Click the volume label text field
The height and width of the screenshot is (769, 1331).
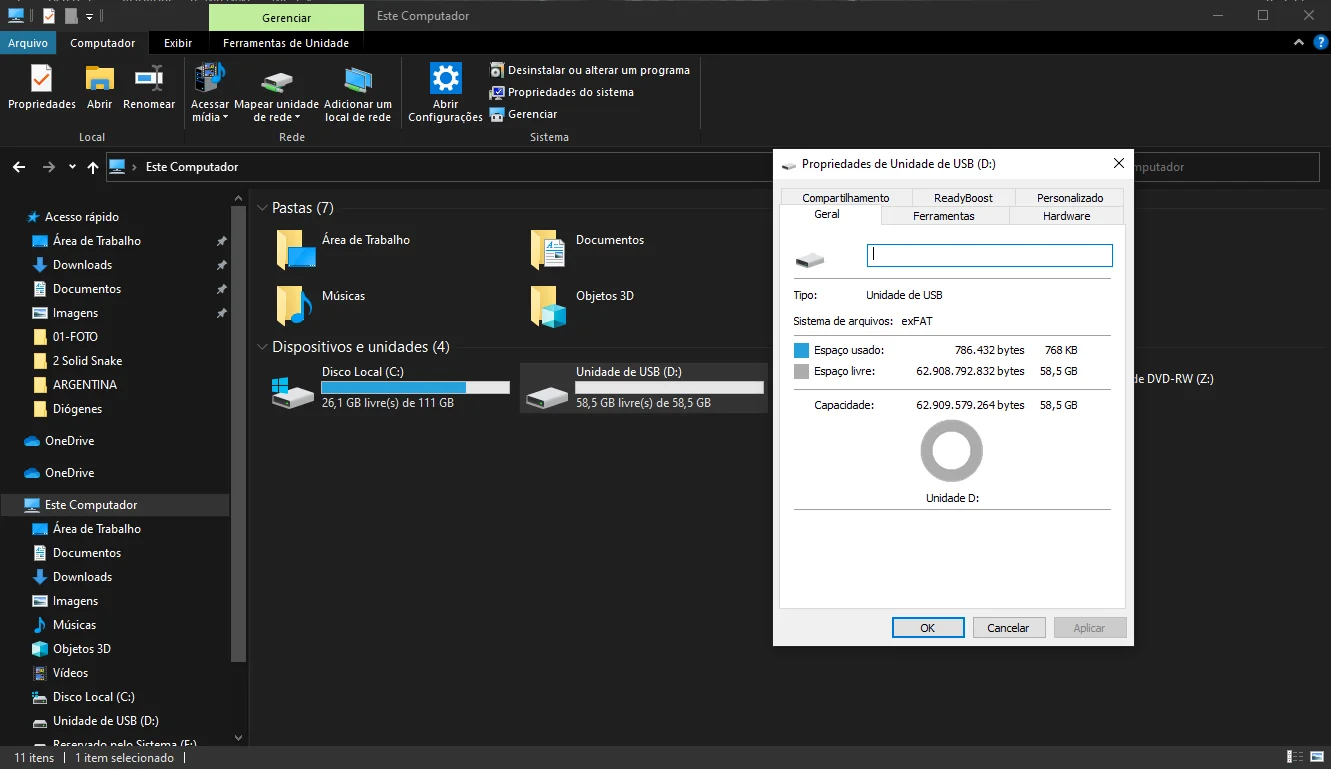(x=990, y=255)
